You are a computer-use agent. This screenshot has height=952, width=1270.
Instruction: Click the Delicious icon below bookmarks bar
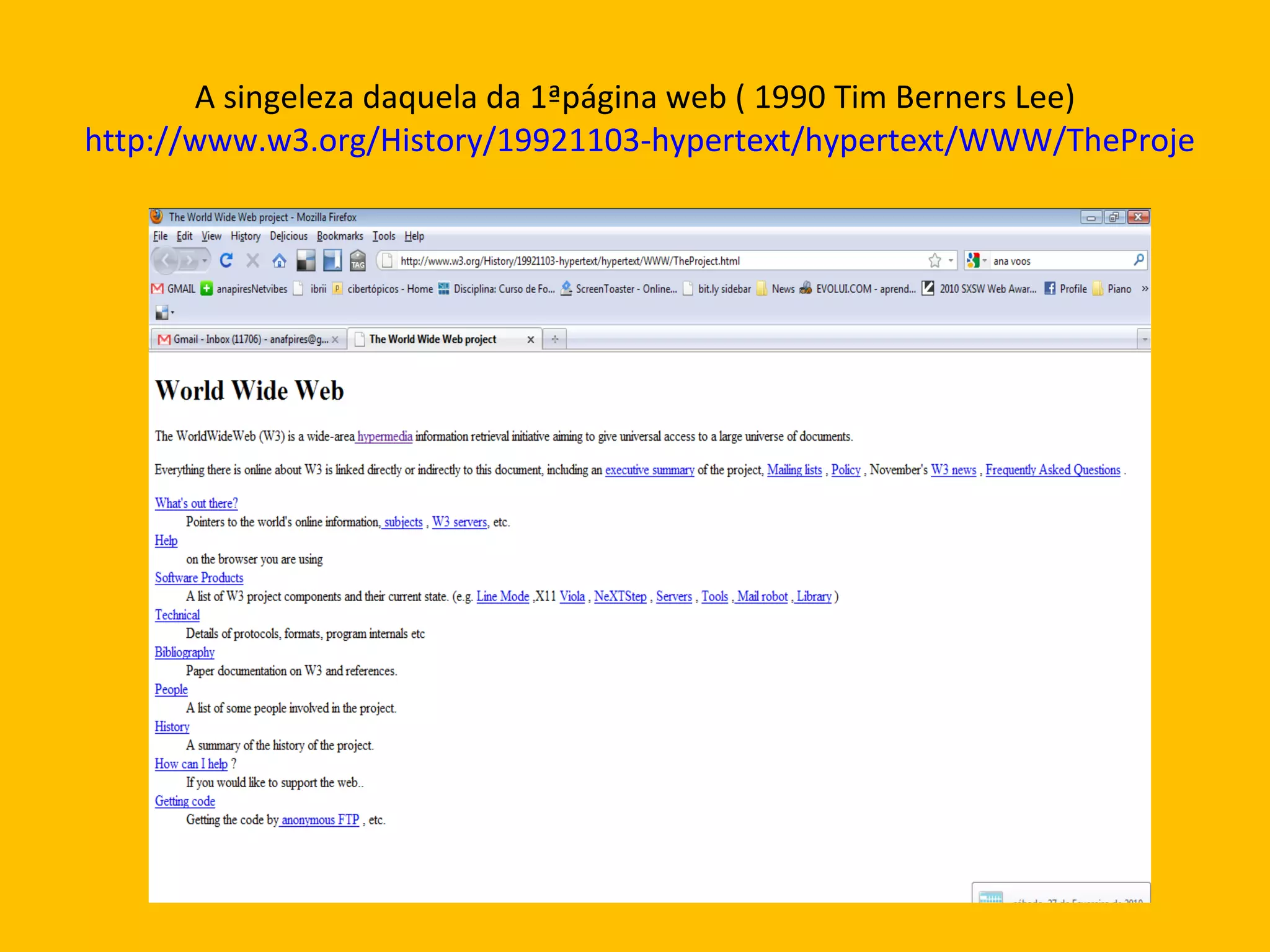click(162, 313)
